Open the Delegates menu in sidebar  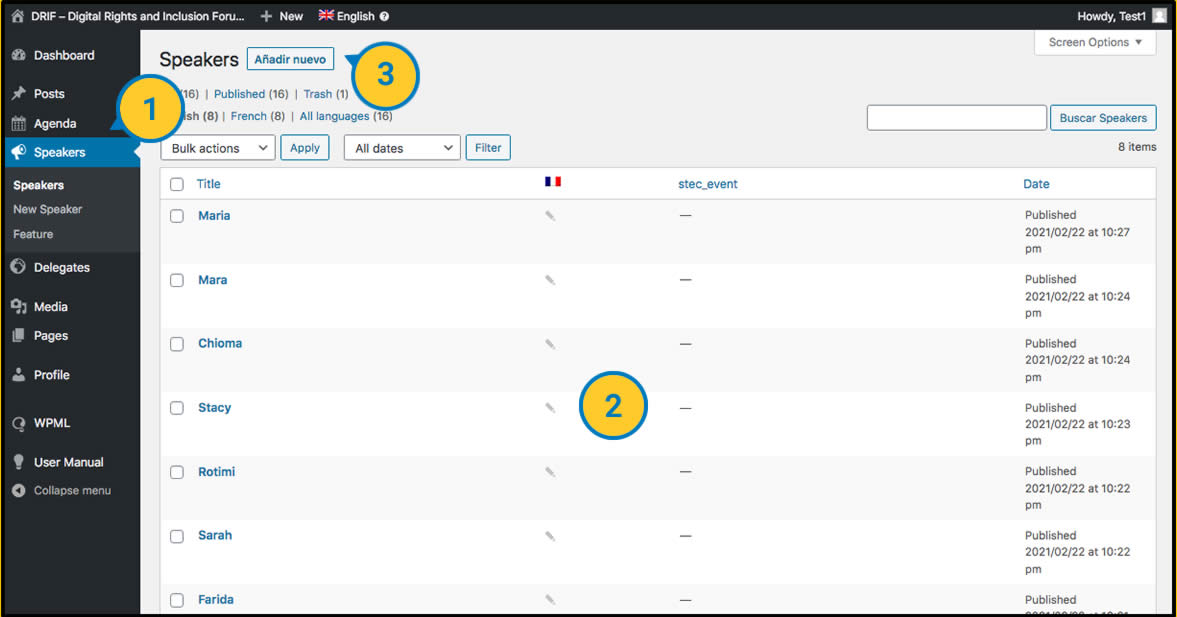[61, 268]
